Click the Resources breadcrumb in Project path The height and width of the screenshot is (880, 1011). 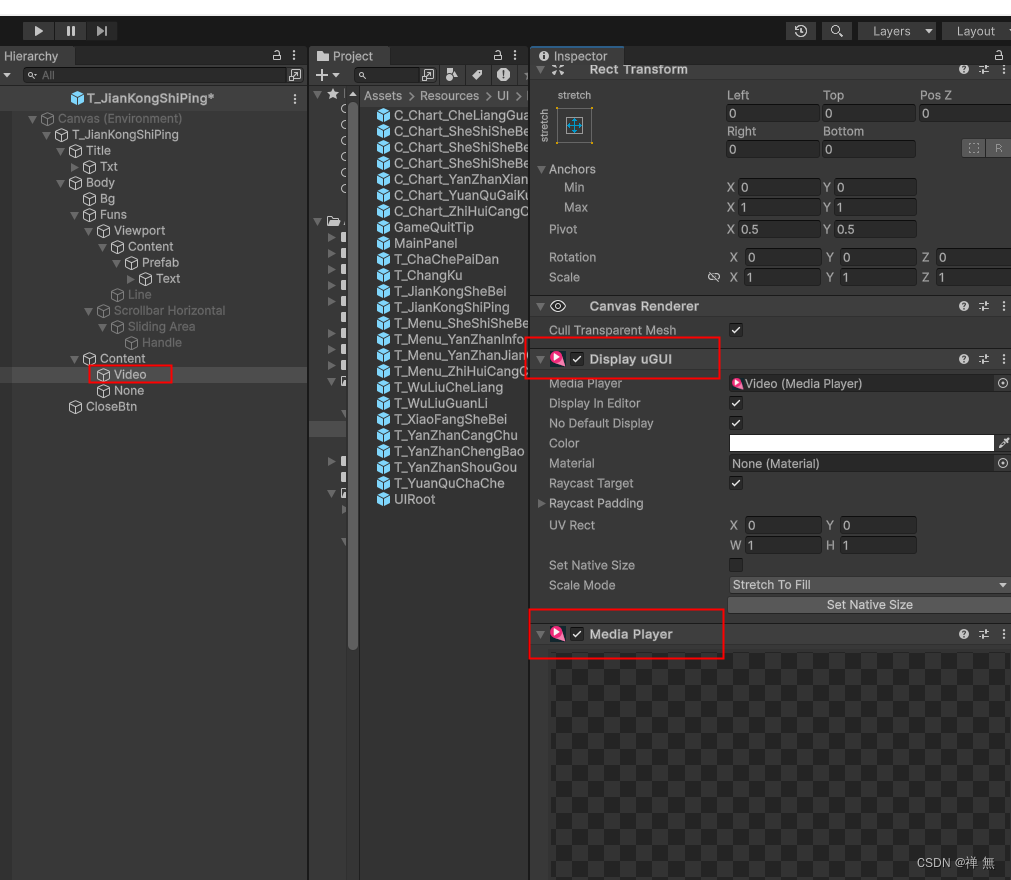tap(449, 96)
